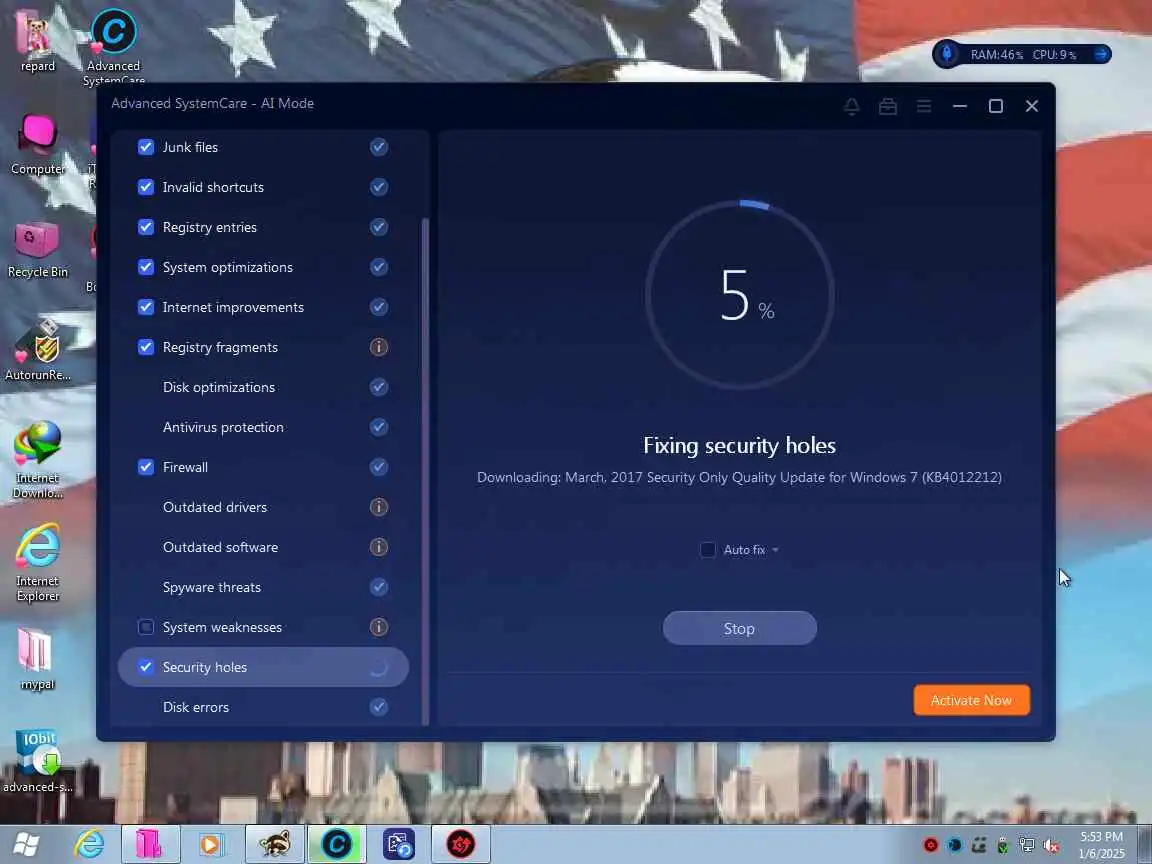Screen dimensions: 1152x864
Task: Open the raccoon icon taskbar app
Action: point(274,844)
